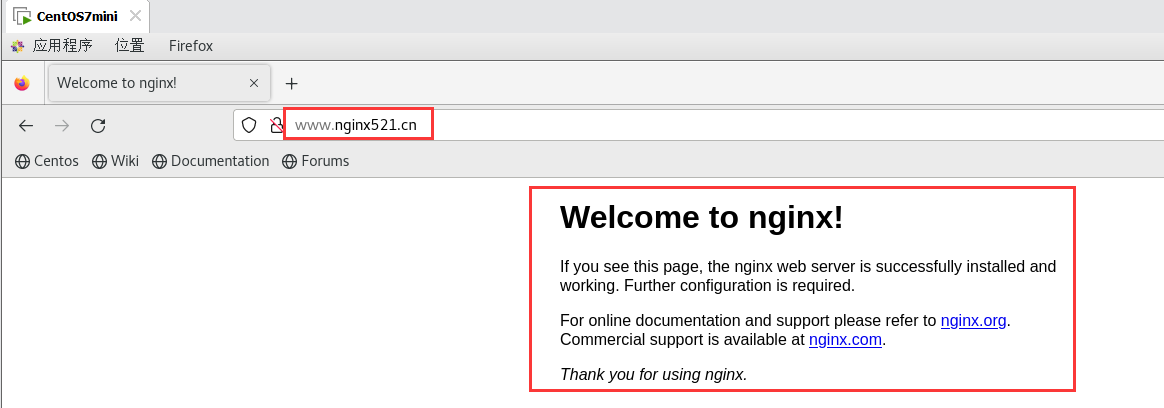Follow the nginx.org link
The width and height of the screenshot is (1164, 408).
pyautogui.click(x=973, y=320)
